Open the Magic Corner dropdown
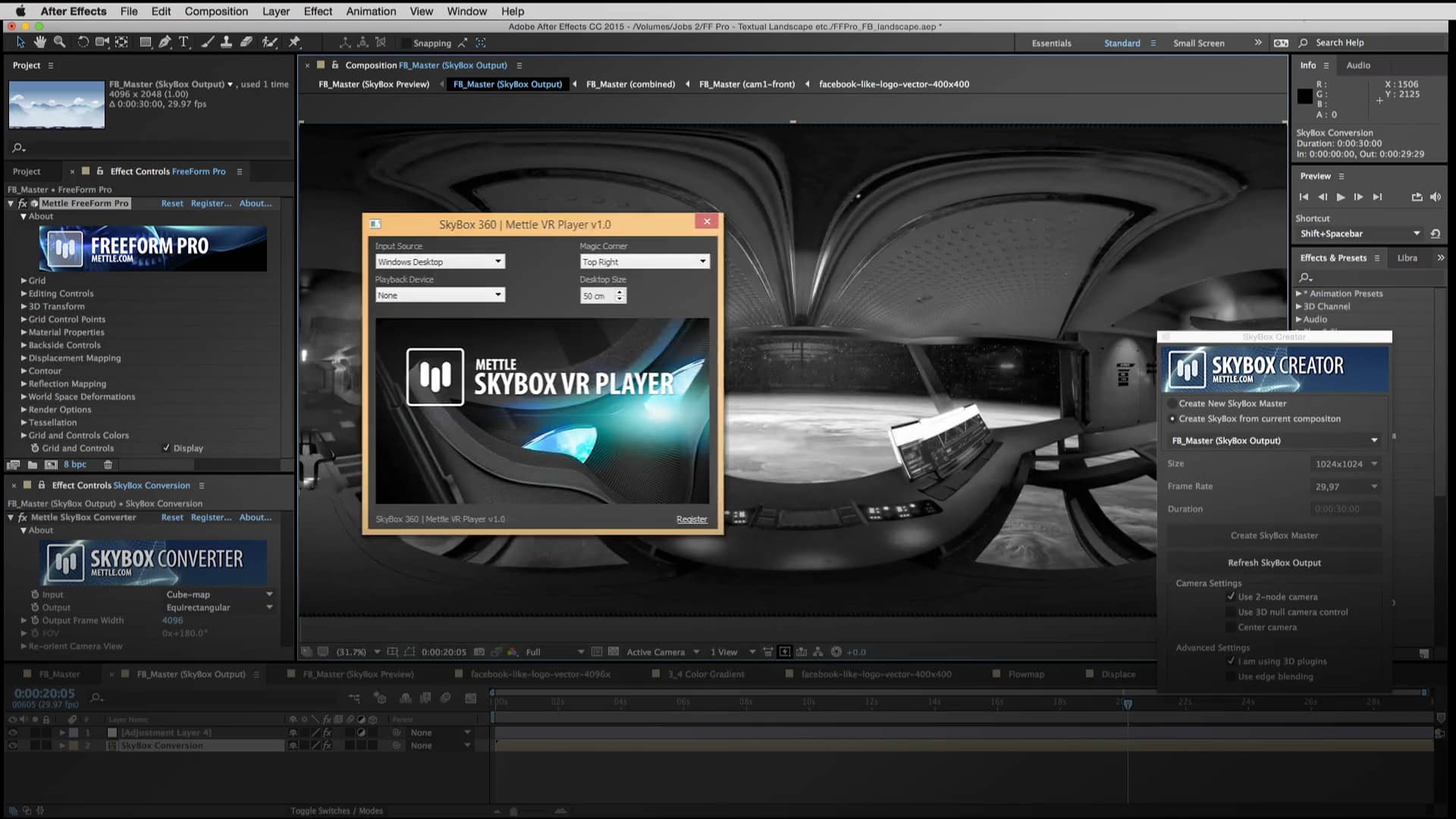The width and height of the screenshot is (1456, 819). pos(644,261)
